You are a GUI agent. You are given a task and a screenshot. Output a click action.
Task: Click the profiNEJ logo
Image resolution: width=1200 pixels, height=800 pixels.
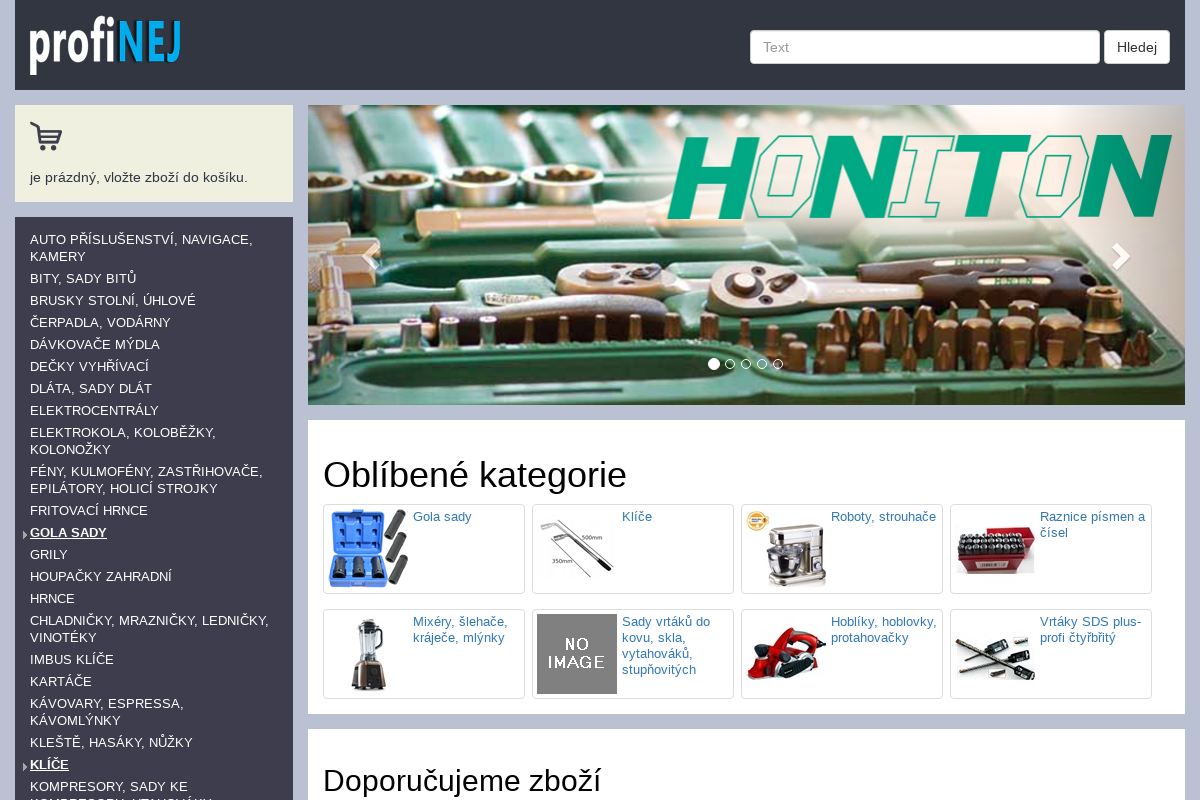tap(105, 46)
